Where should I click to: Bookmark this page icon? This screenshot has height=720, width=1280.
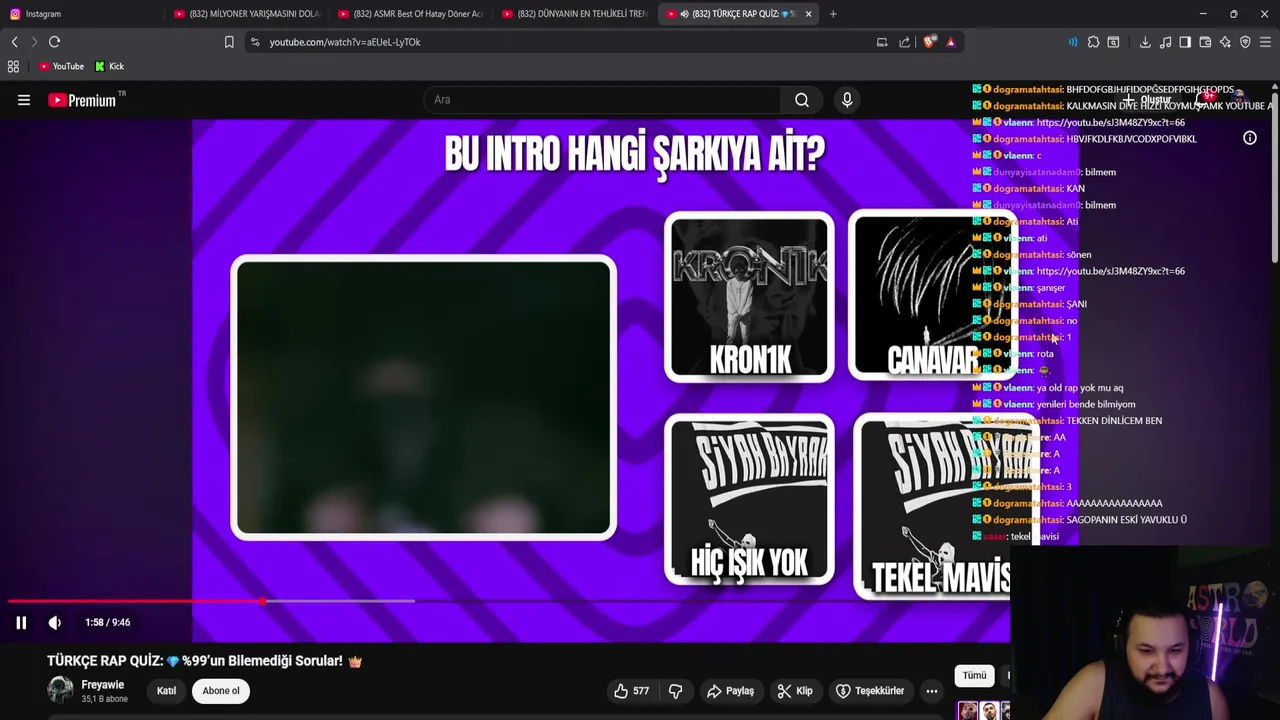coord(229,42)
